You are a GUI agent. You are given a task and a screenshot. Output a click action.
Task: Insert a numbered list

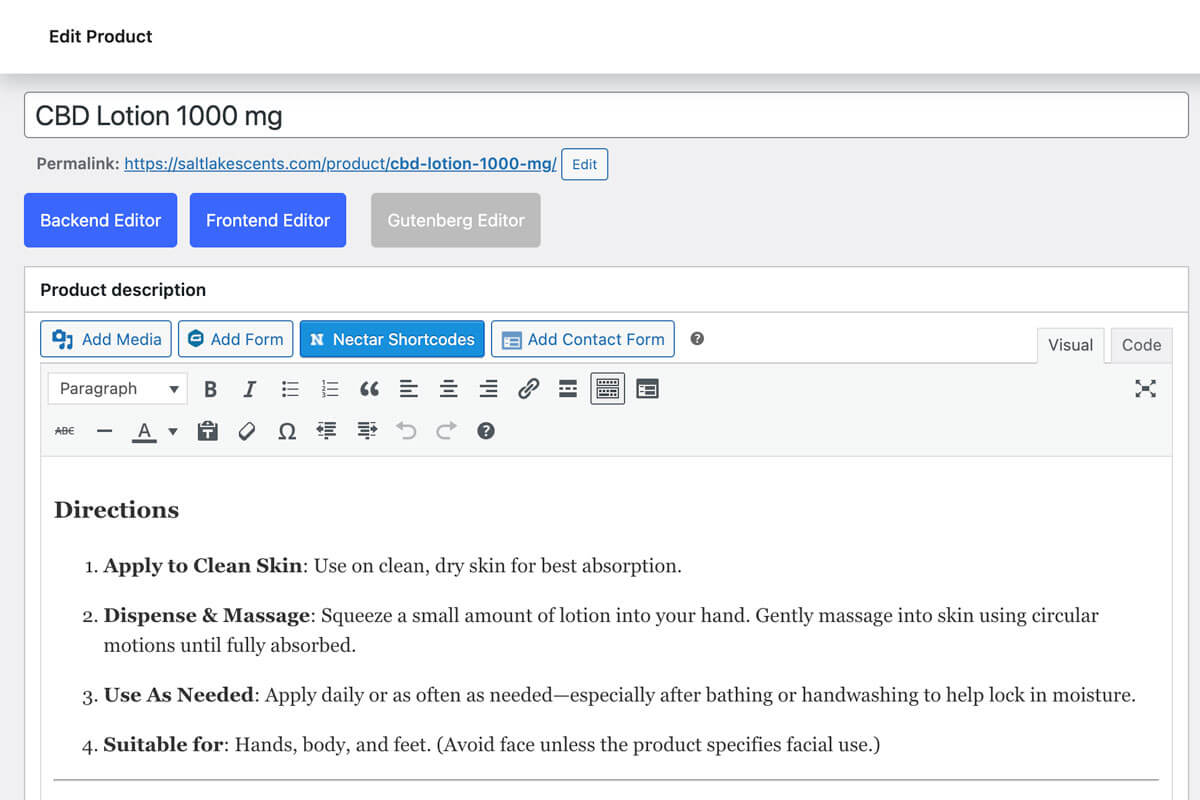(330, 389)
